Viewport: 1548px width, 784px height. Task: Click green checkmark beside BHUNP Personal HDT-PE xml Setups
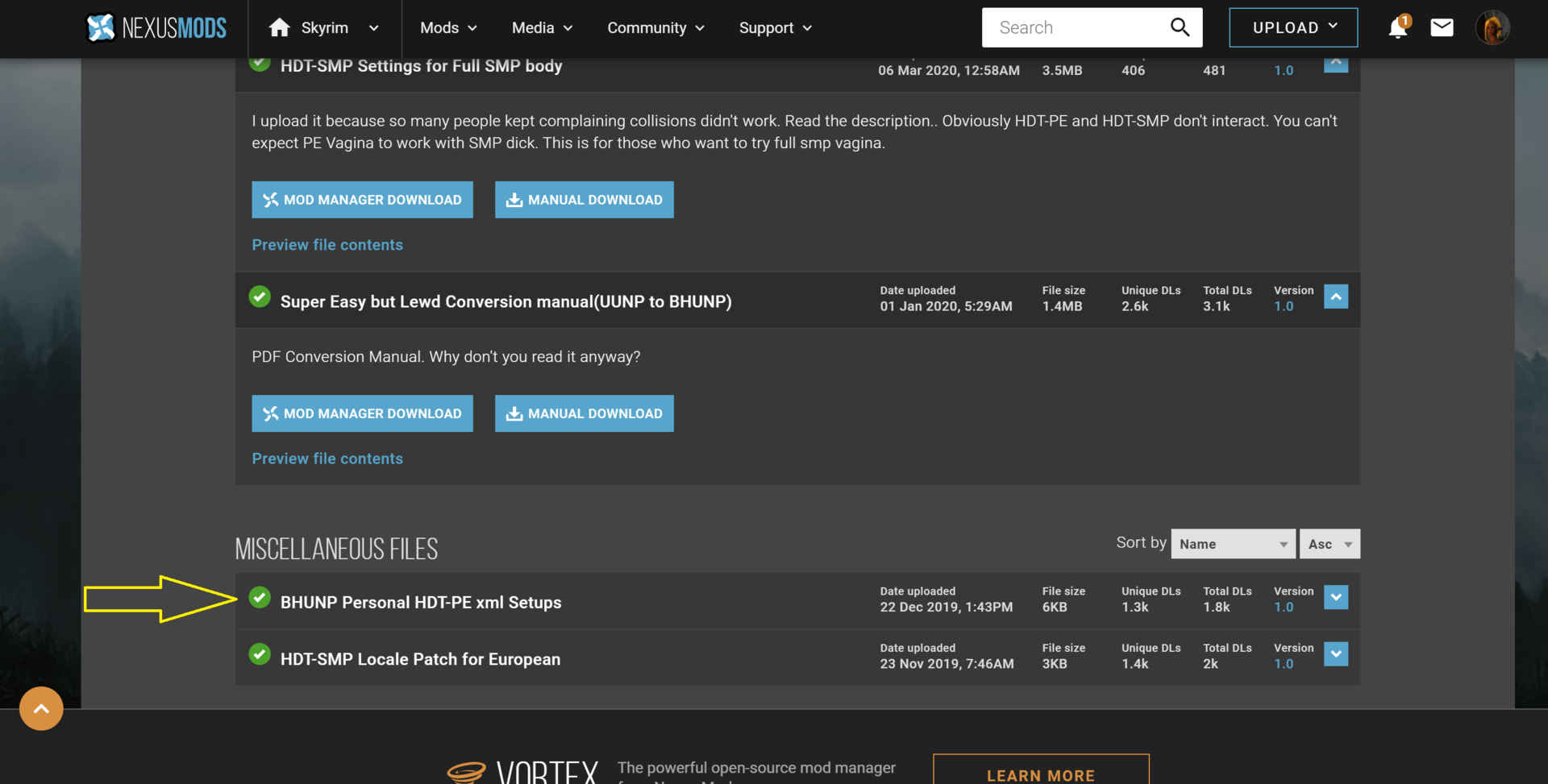(260, 598)
